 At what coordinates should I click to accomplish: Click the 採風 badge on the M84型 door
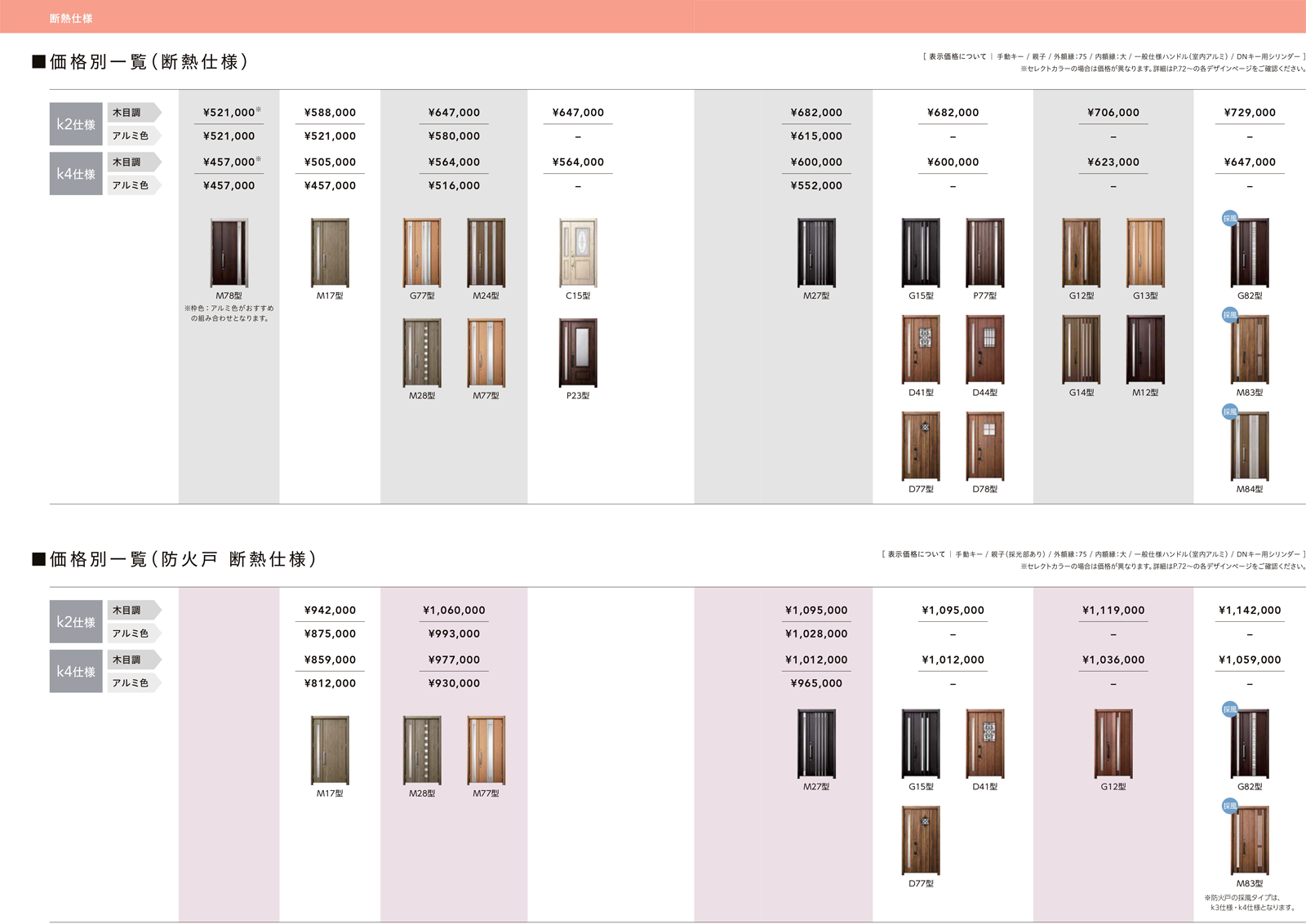[1229, 412]
